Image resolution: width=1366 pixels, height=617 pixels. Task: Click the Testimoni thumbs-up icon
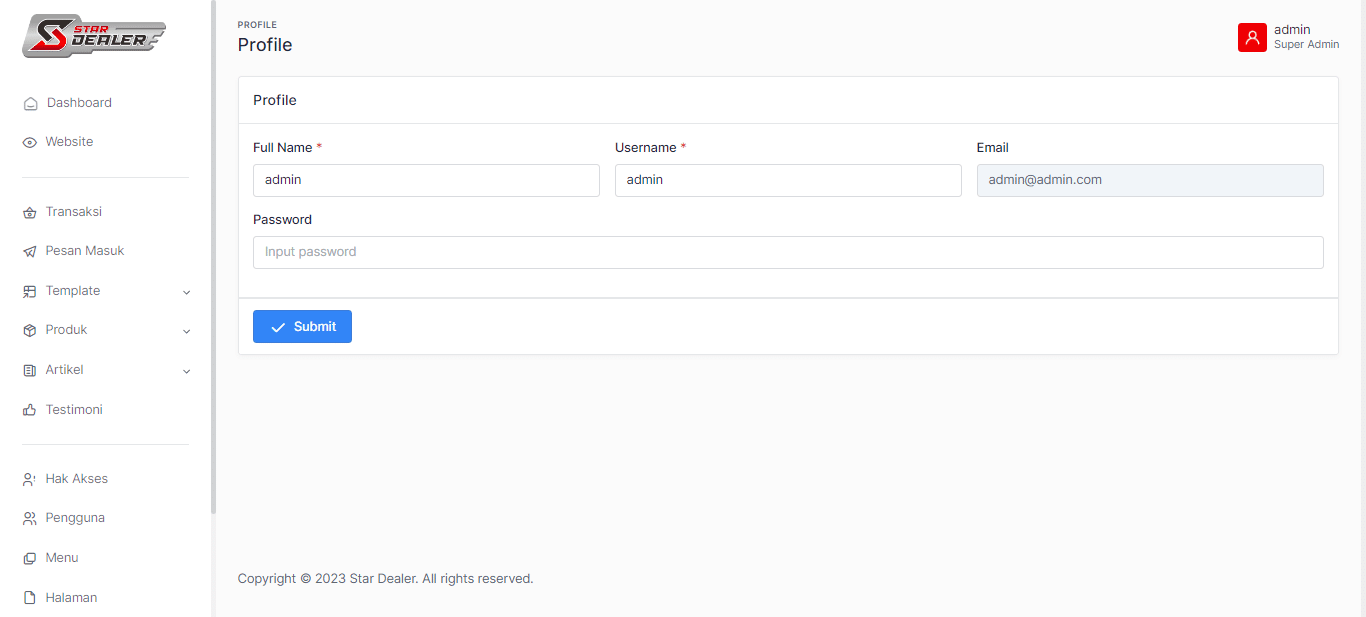point(30,410)
